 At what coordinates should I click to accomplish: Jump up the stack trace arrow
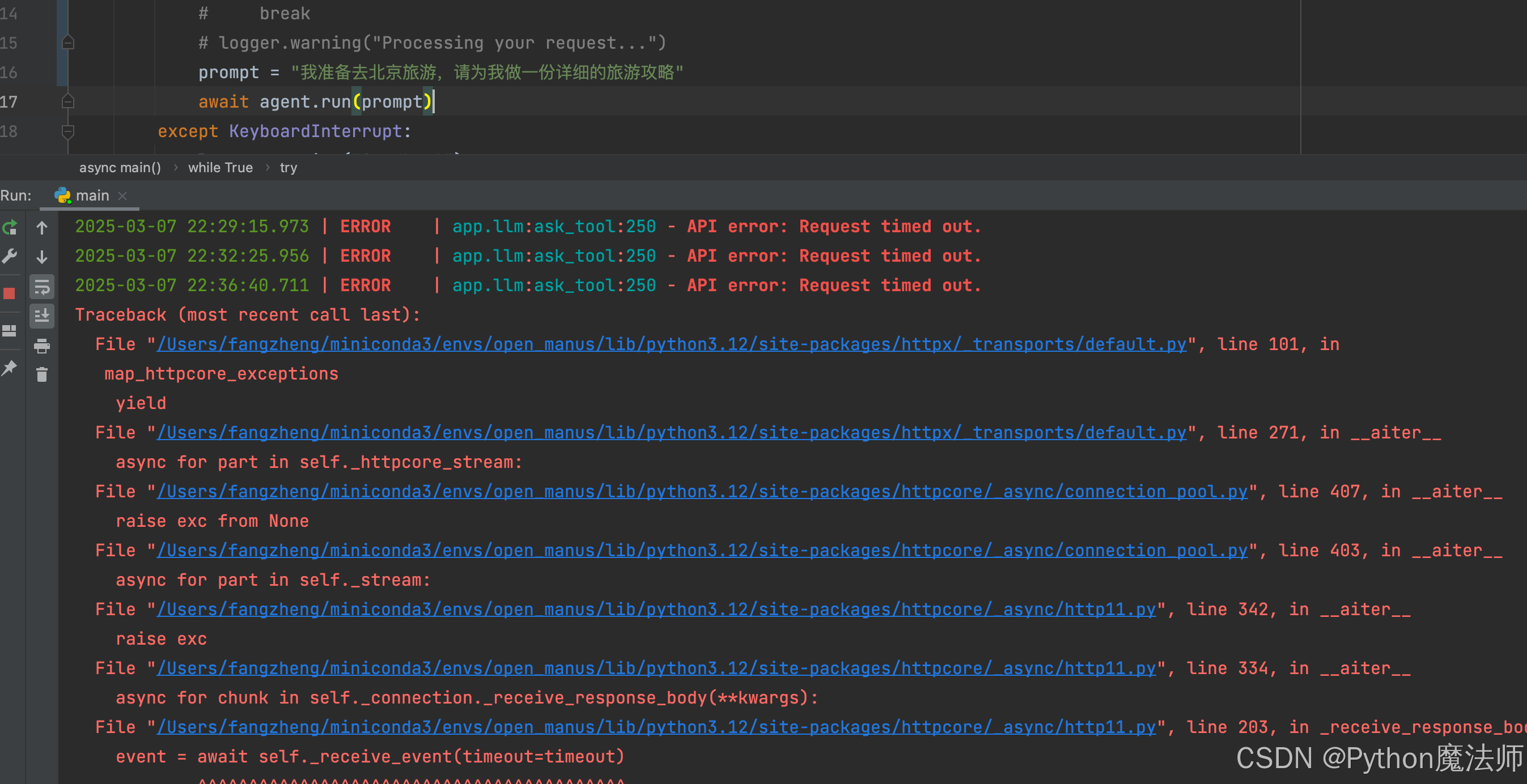(41, 228)
